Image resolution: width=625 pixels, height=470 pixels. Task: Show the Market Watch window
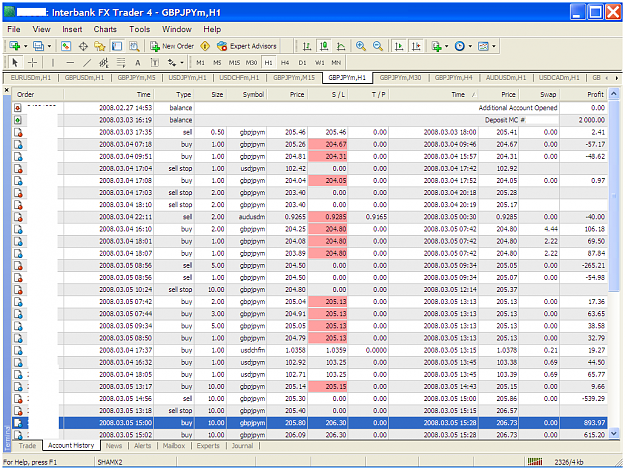[66, 46]
